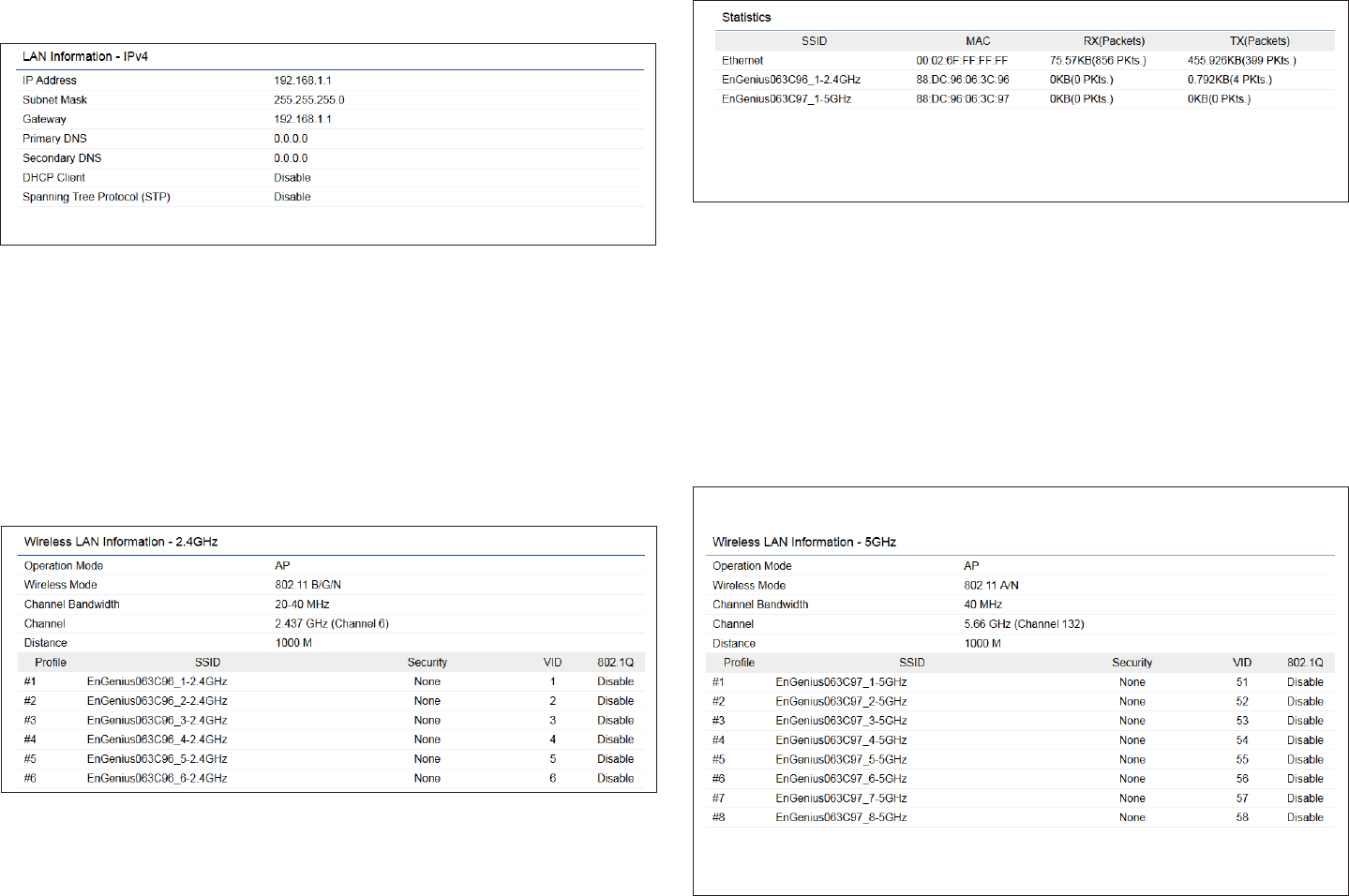Viewport: 1349px width, 896px height.
Task: Select EnGenius063C96_1-2.4GHz in the Statistics table
Action: click(x=791, y=80)
